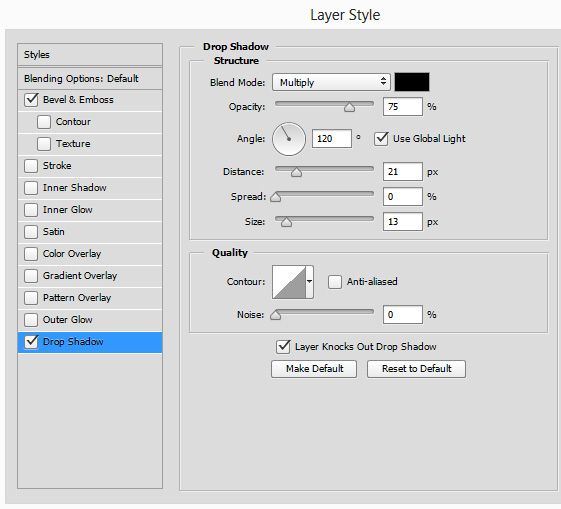Enable the Anti-aliased checkbox
Viewport: 561px width, 509px height.
(x=335, y=282)
